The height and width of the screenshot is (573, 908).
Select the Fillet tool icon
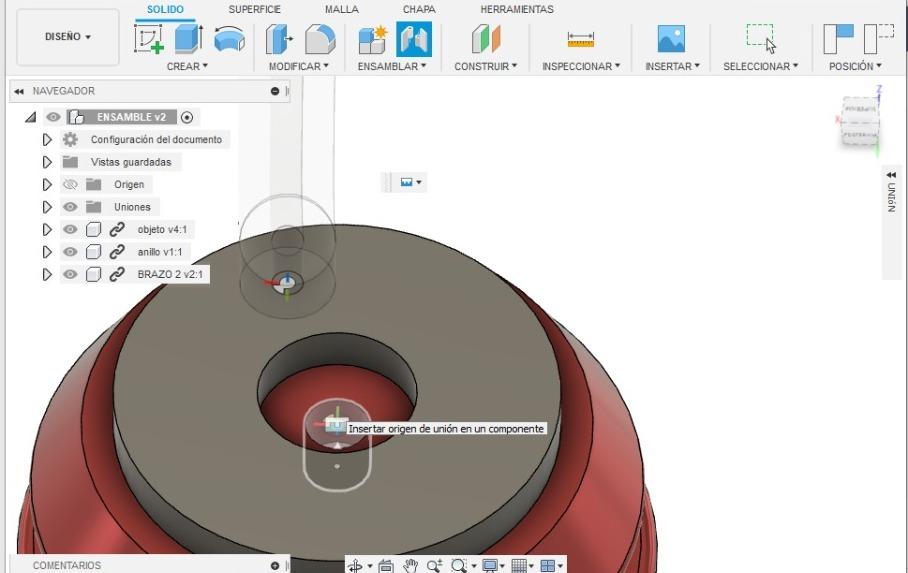[x=320, y=39]
